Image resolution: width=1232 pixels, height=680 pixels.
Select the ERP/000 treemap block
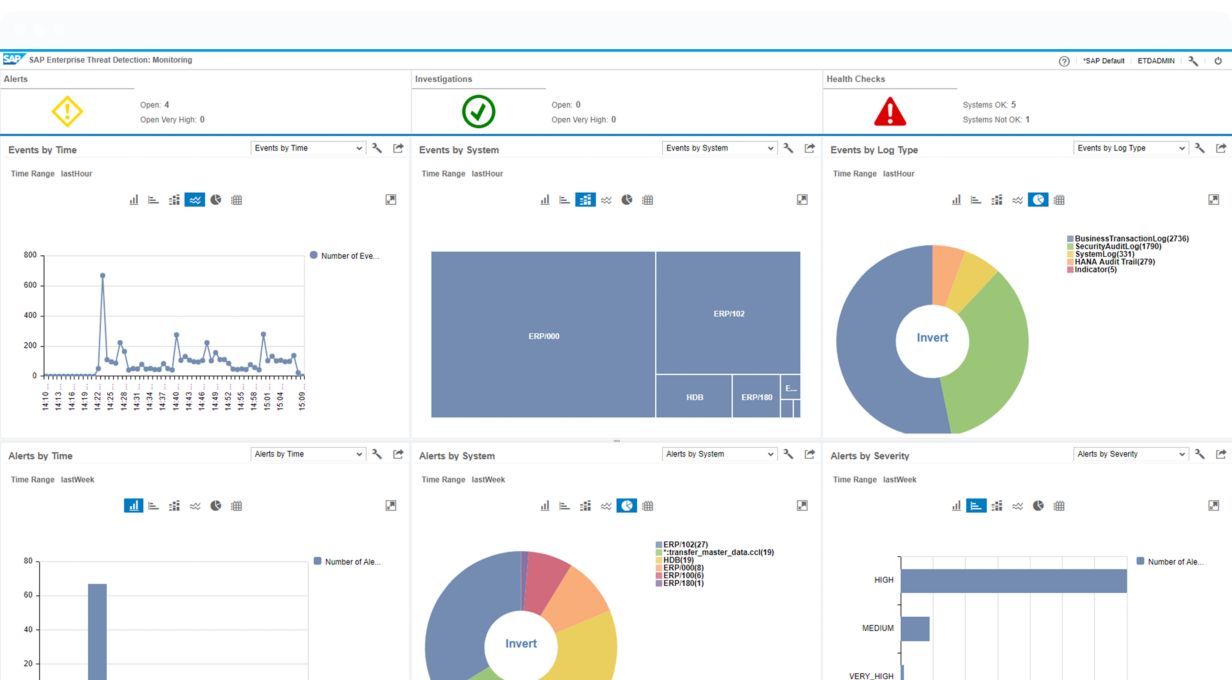point(543,336)
